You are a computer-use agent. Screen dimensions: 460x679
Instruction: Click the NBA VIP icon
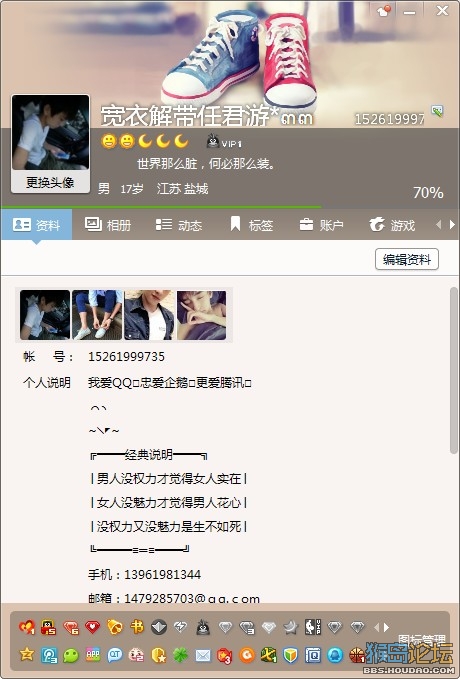coord(313,627)
